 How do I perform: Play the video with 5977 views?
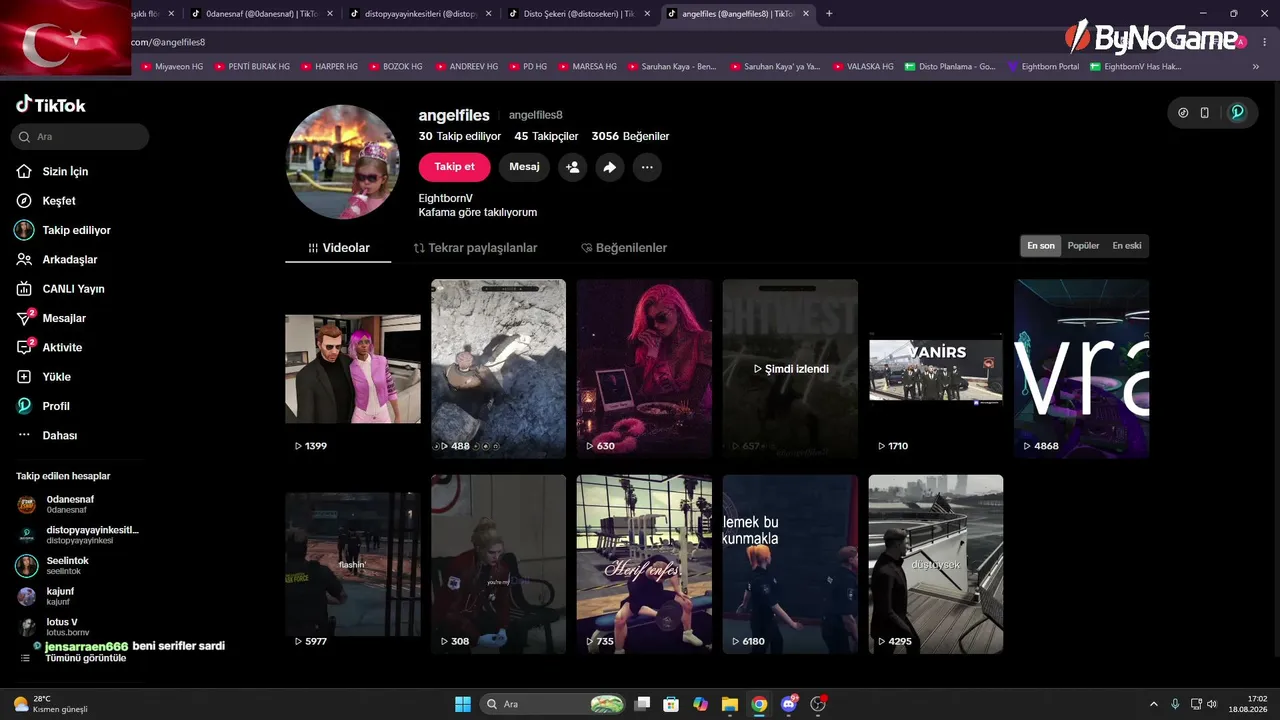[353, 564]
